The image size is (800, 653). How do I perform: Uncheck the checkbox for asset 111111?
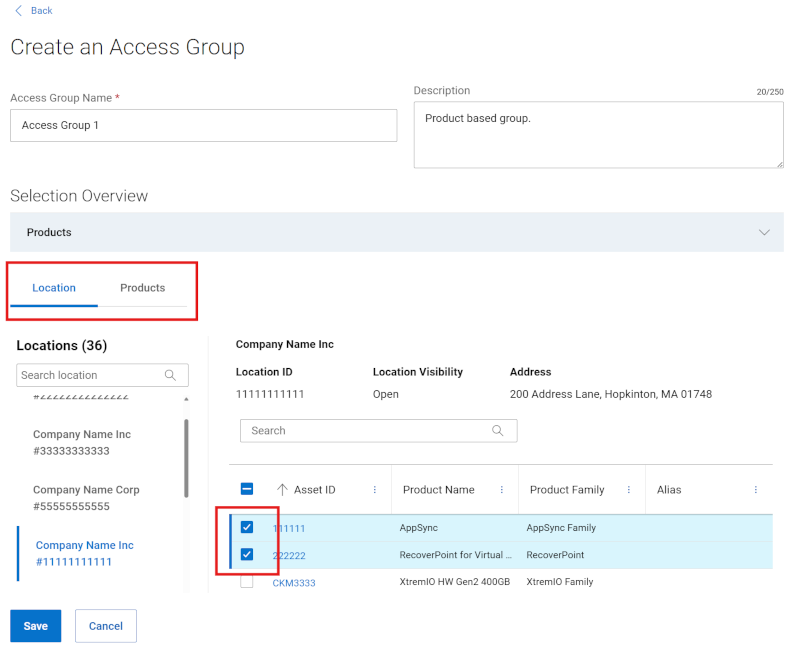245,528
